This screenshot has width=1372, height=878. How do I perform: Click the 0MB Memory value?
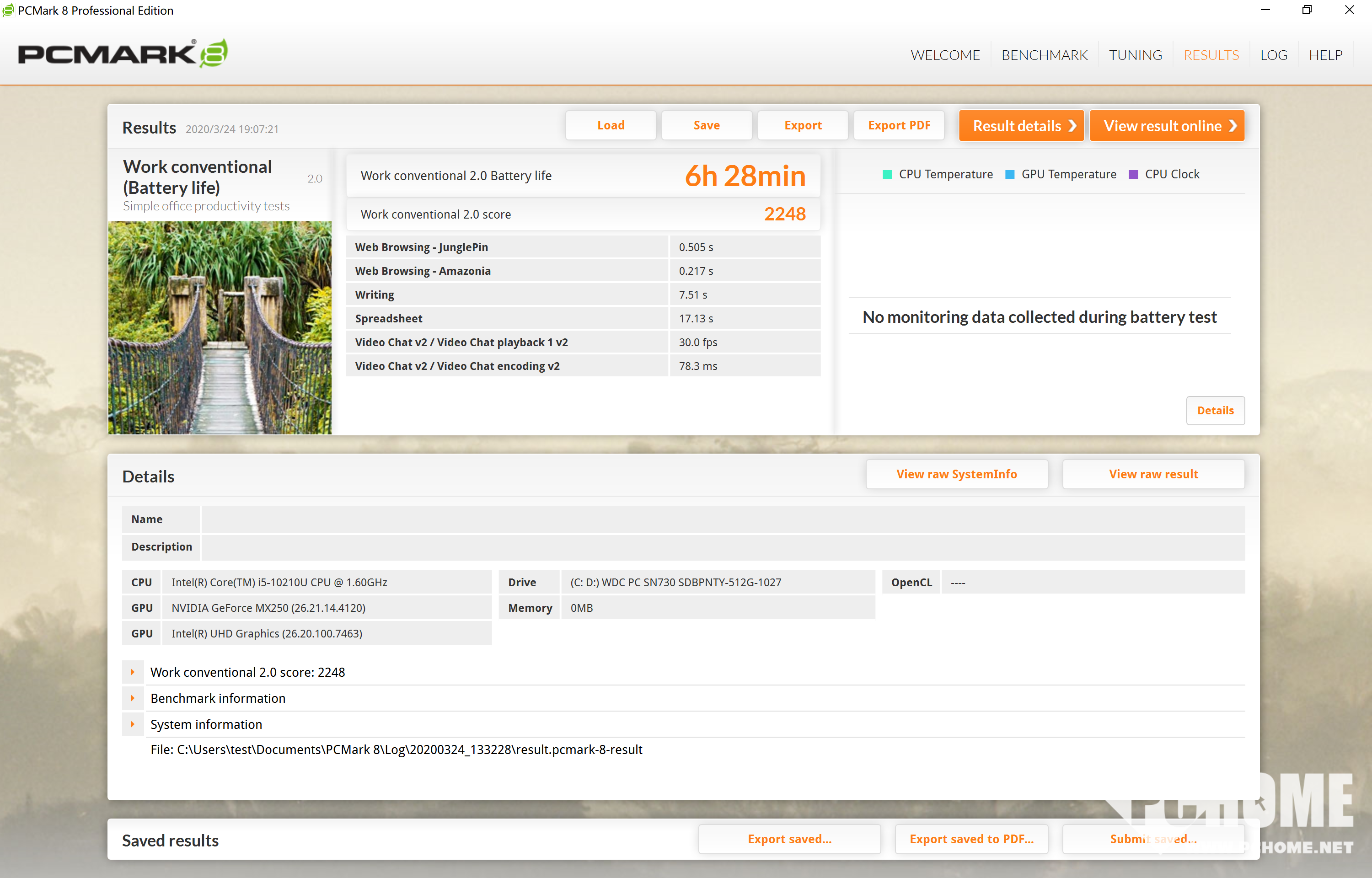tap(718, 608)
